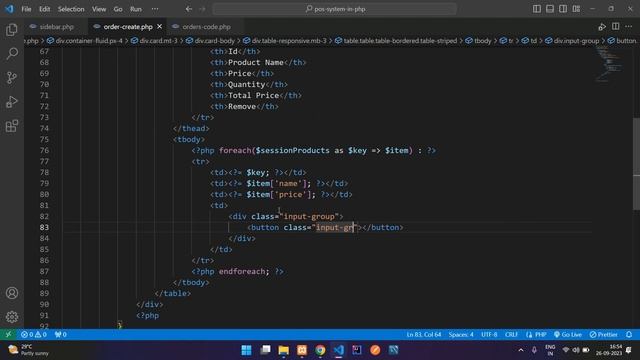
Task: Change end of line sequence CRLF
Action: [x=511, y=334]
